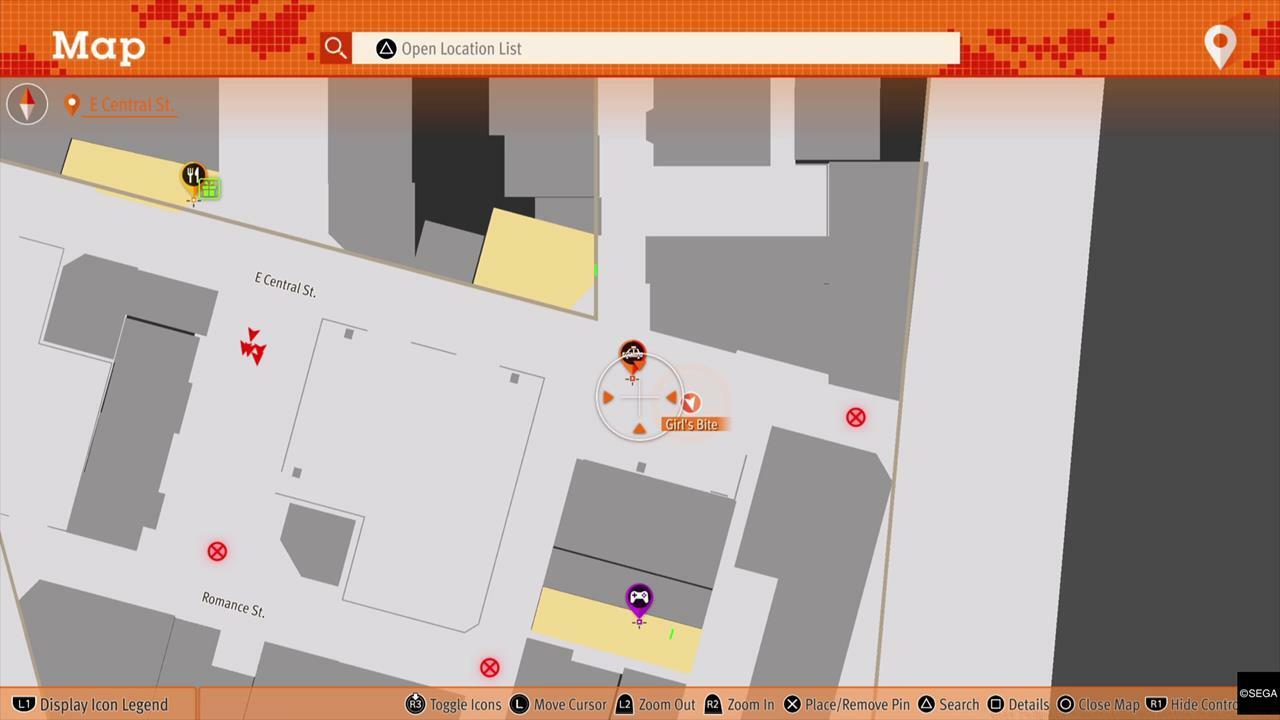Viewport: 1280px width, 720px height.
Task: Toggle Icons on the map
Action: (x=453, y=704)
